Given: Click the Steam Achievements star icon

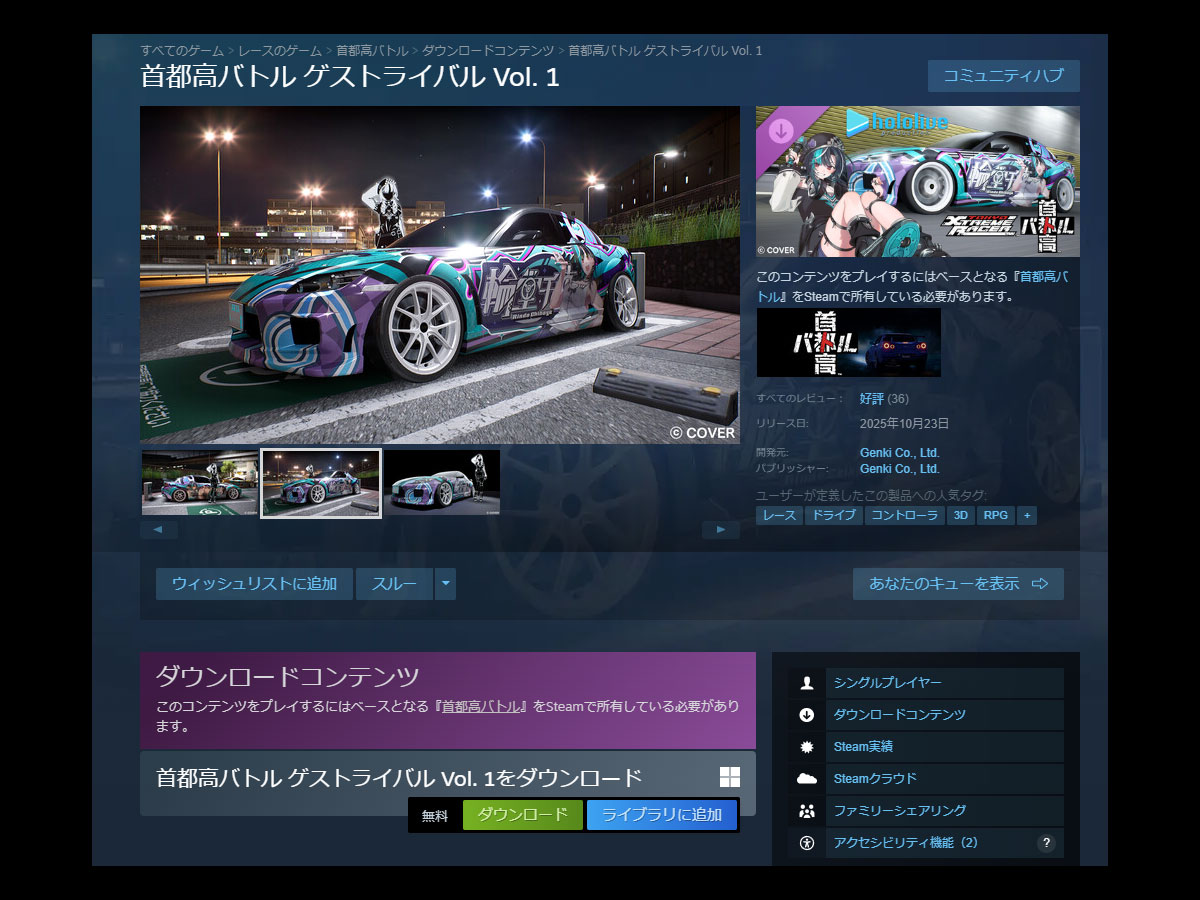Looking at the screenshot, I should [x=807, y=747].
